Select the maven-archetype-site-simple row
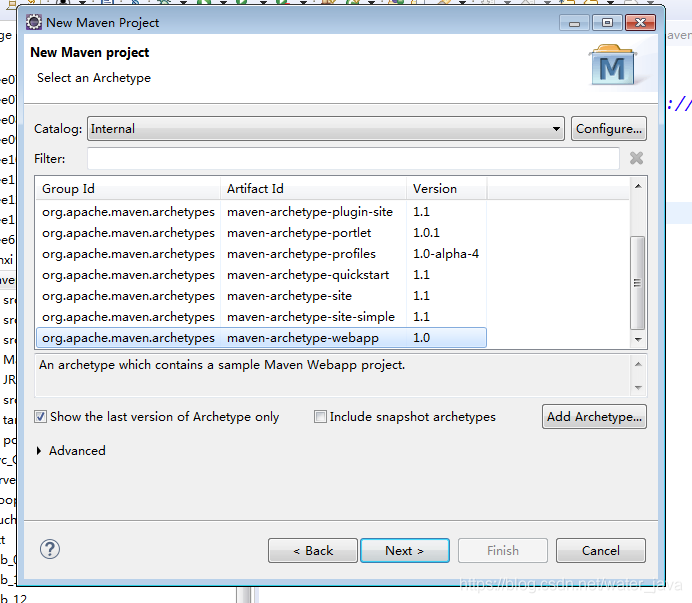 261,317
